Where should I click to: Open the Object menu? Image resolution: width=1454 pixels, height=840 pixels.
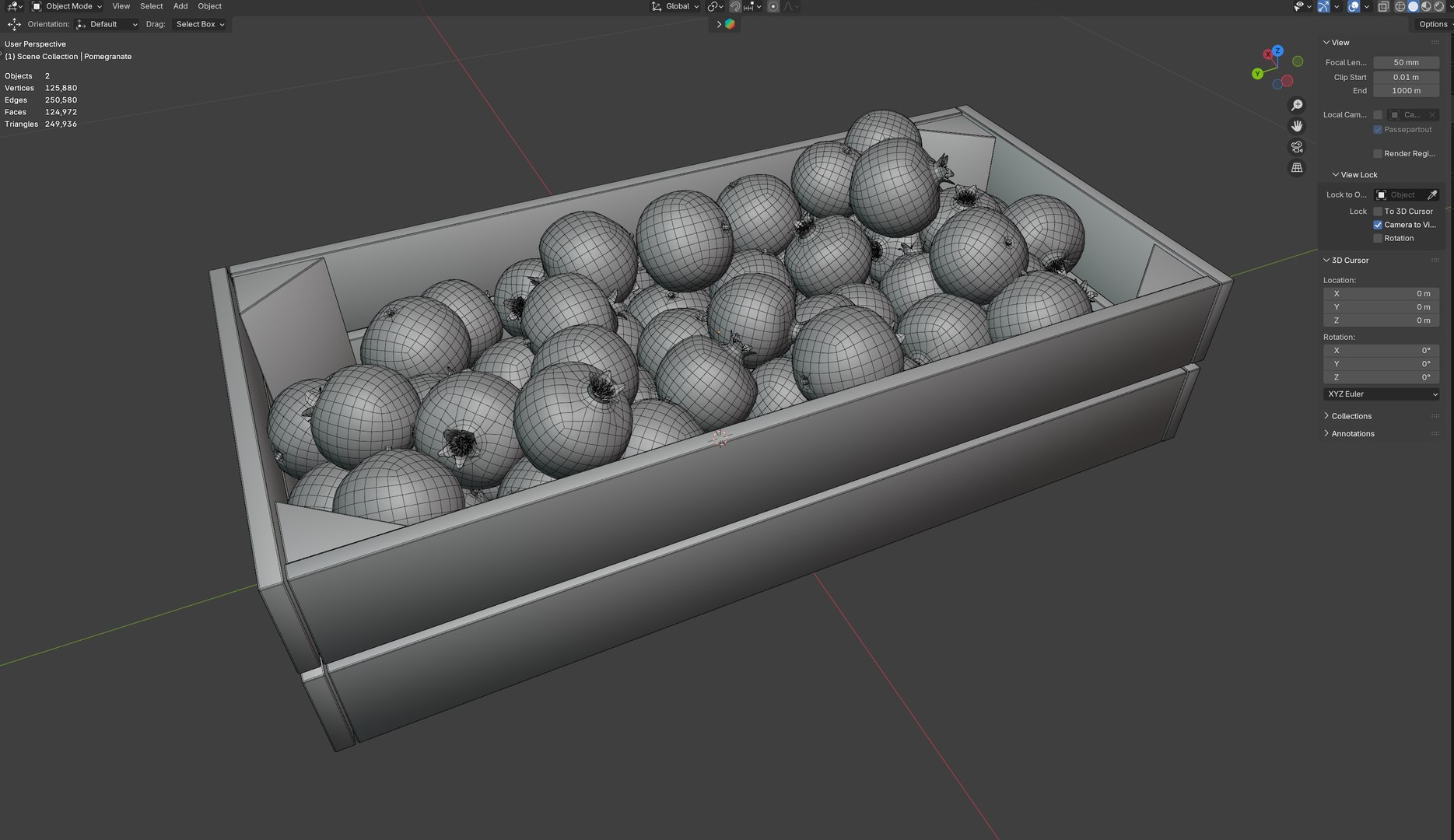209,6
